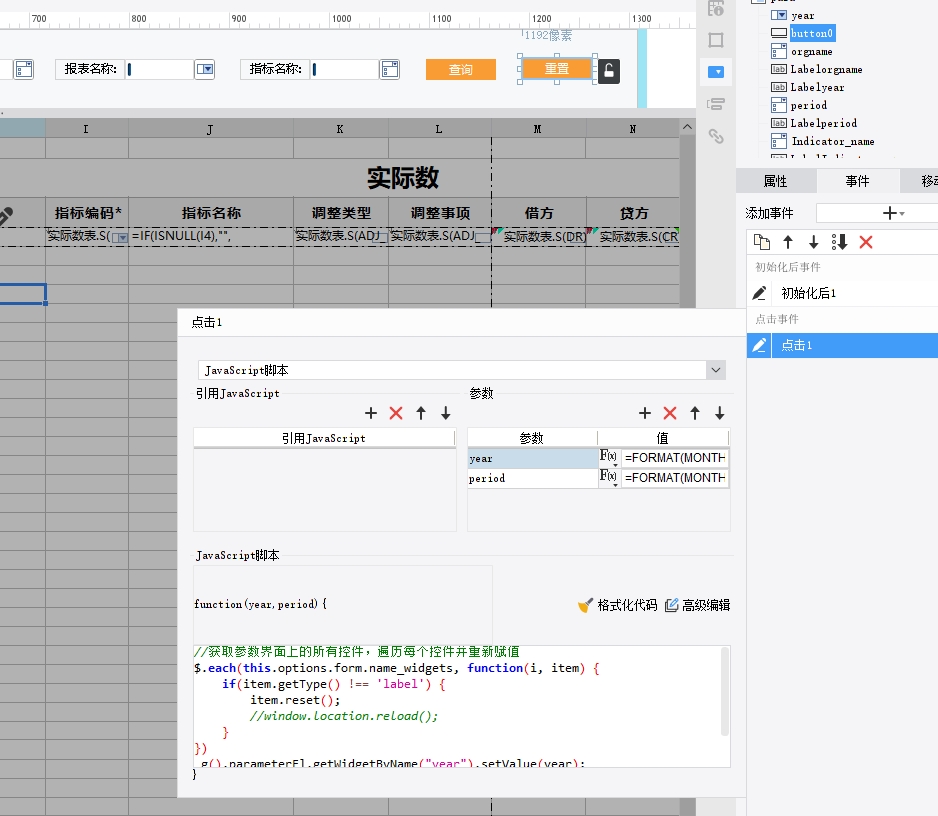
Task: Add a parameter with the plus icon
Action: pos(645,413)
